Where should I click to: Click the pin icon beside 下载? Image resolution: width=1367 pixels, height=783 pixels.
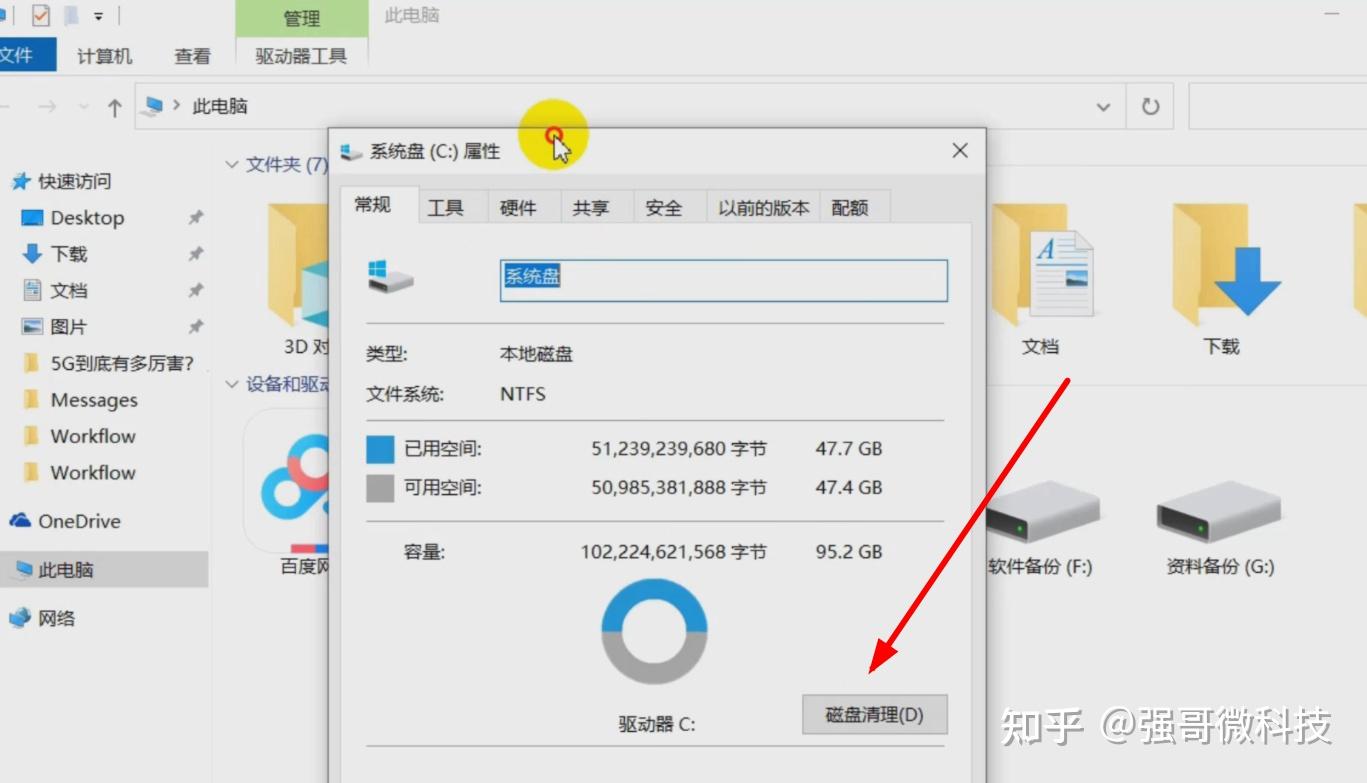point(196,254)
